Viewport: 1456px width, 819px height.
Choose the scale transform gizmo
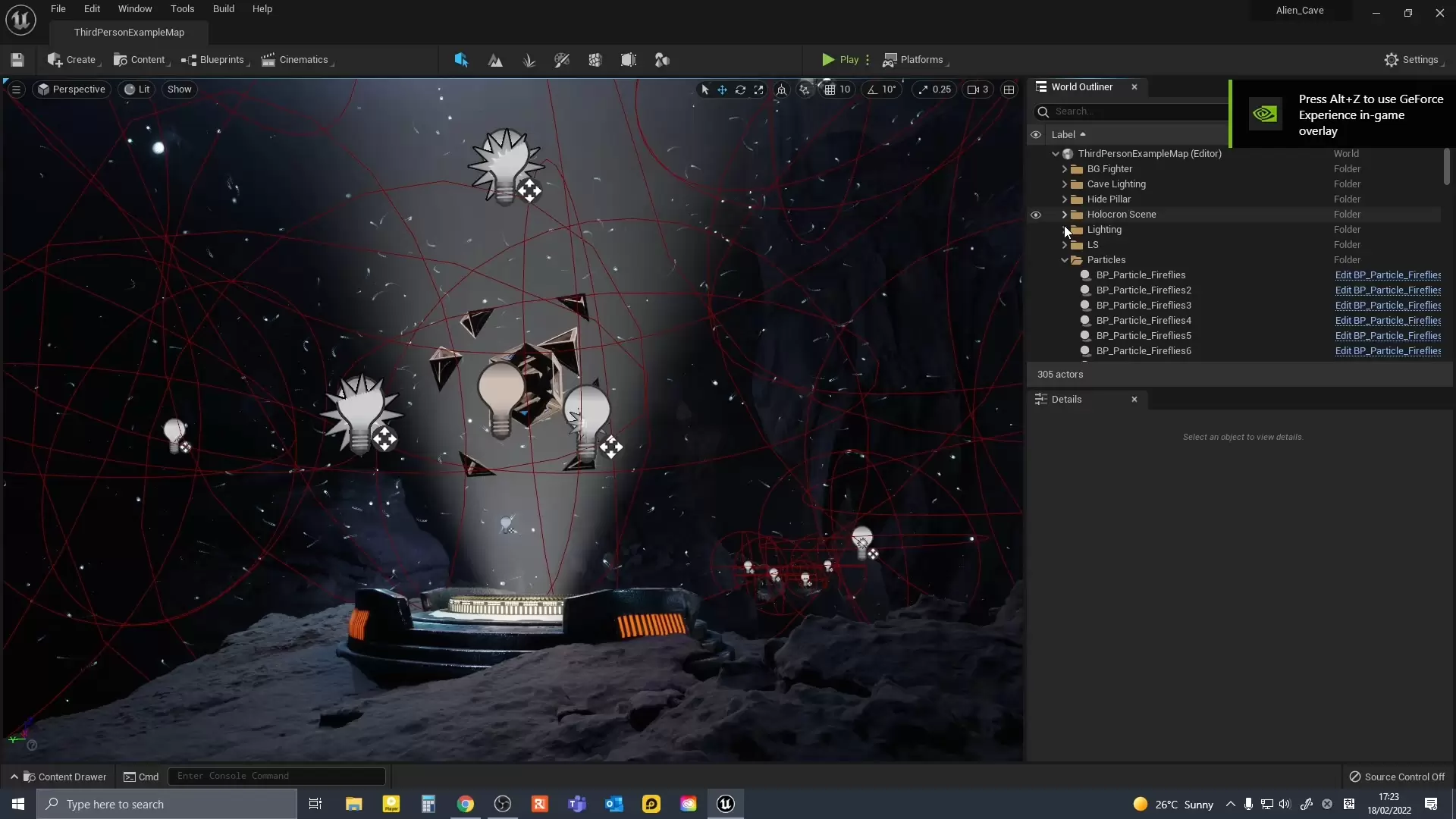758,89
